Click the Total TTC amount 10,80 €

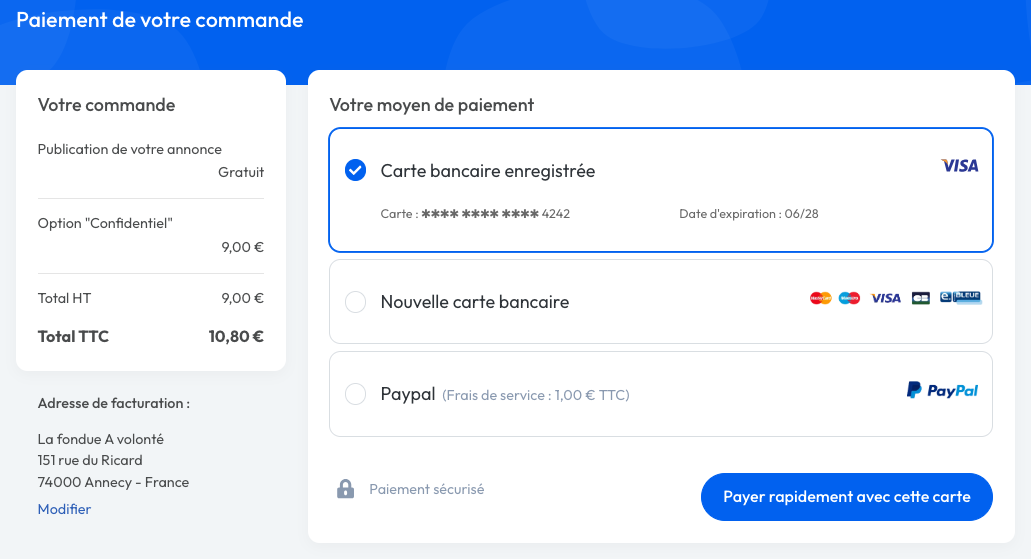[236, 337]
